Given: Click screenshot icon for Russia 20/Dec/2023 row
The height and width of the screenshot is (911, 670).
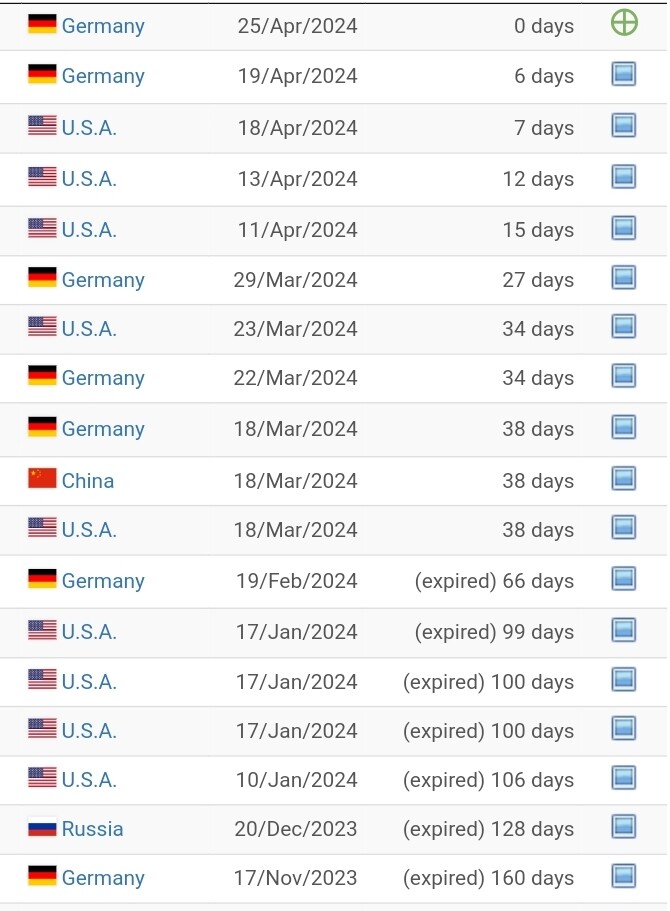Looking at the screenshot, I should point(624,827).
